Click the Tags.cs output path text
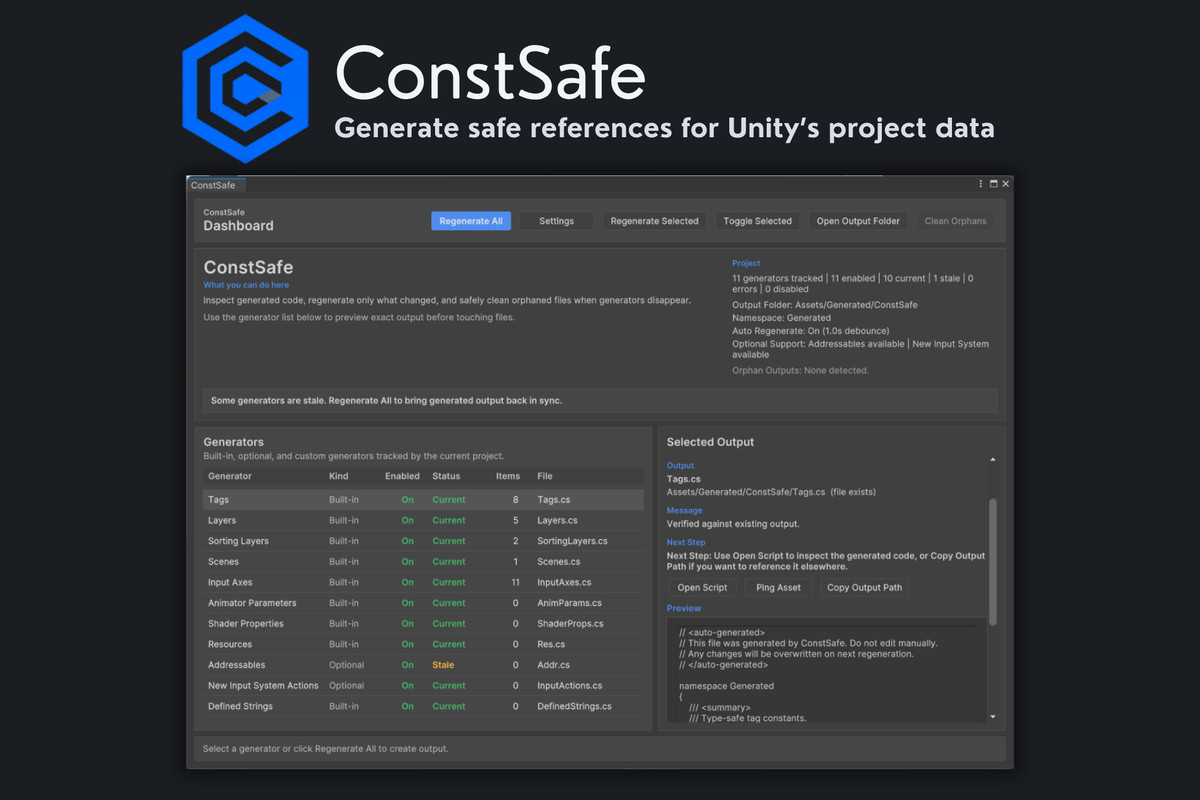This screenshot has height=800, width=1200. click(769, 492)
